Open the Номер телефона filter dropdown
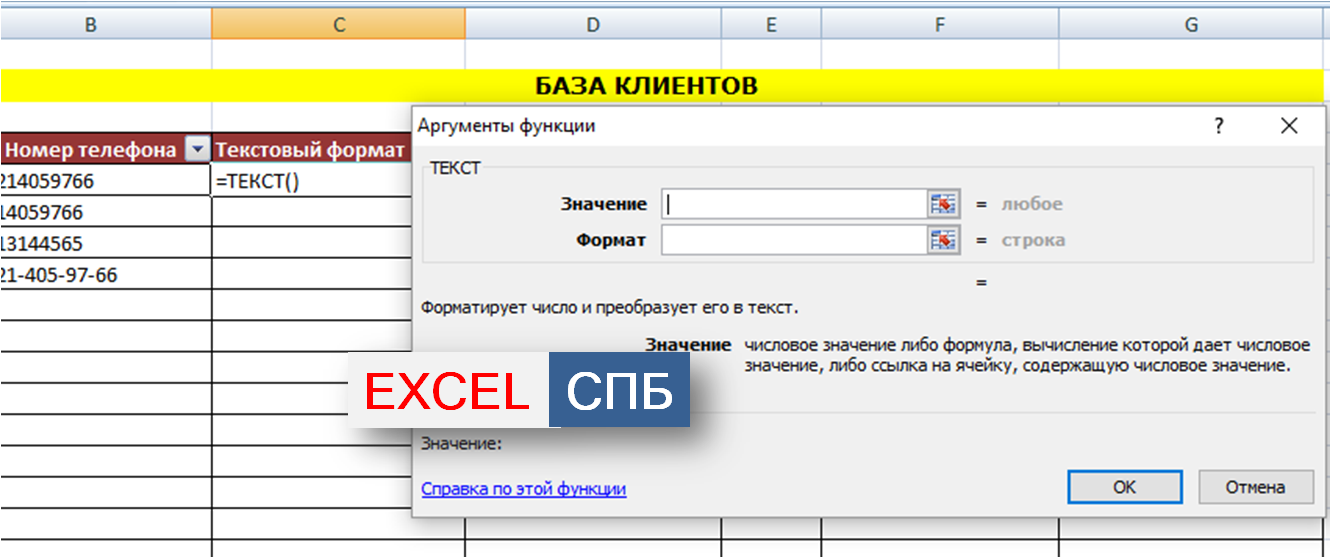Viewport: 1331px width, 558px height. 198,150
